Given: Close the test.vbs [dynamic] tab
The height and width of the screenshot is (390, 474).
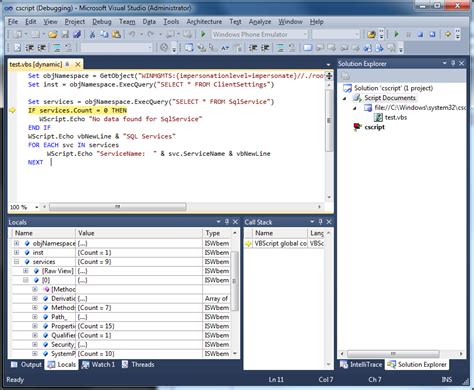Looking at the screenshot, I should pos(78,64).
